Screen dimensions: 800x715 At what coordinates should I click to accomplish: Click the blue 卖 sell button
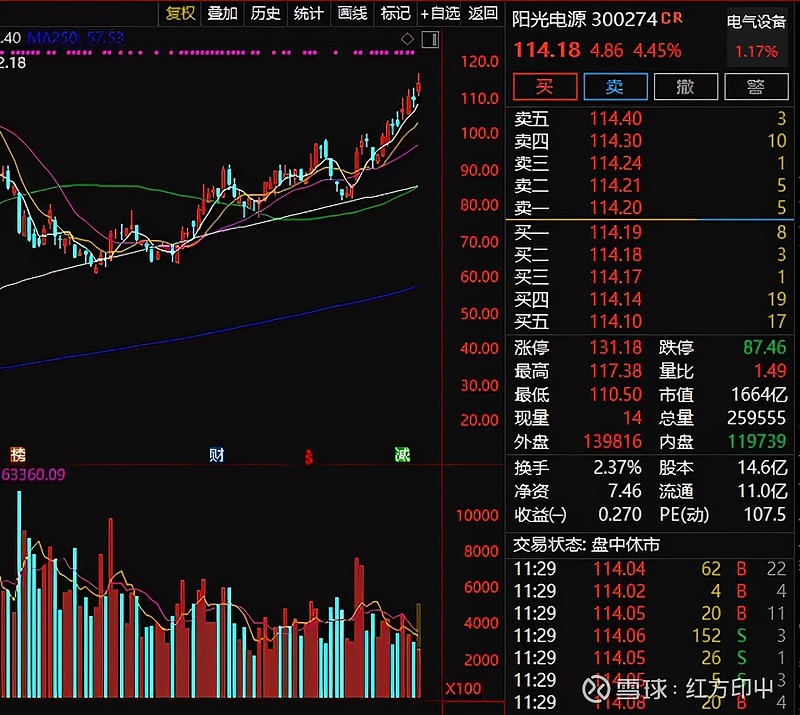click(x=615, y=87)
